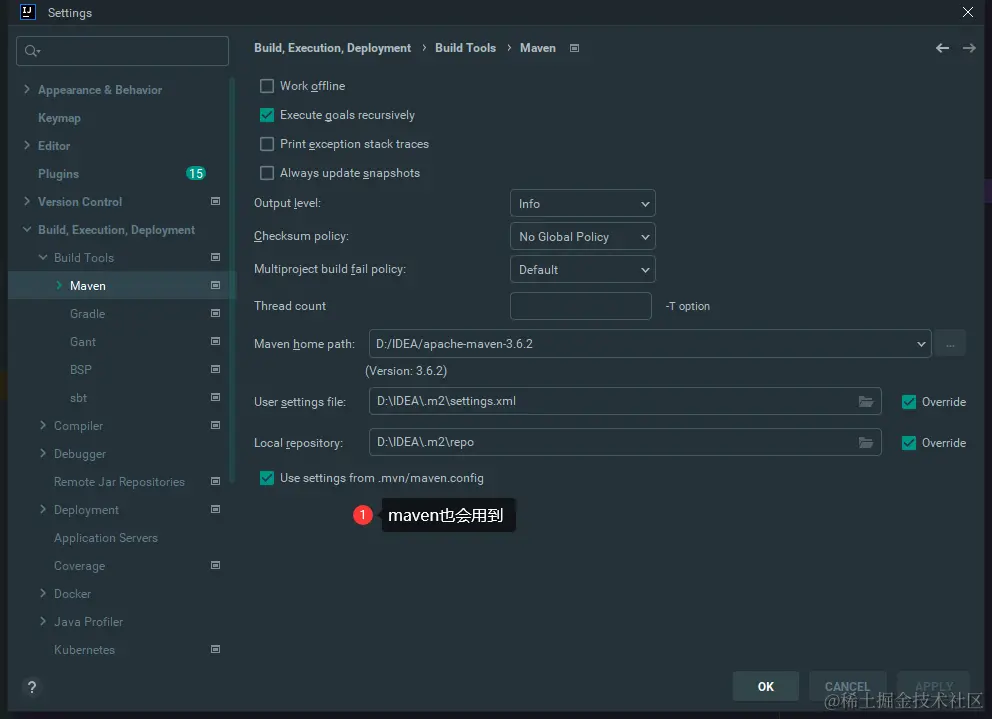Viewport: 992px width, 719px height.
Task: Expand the Docker node
Action: point(43,593)
